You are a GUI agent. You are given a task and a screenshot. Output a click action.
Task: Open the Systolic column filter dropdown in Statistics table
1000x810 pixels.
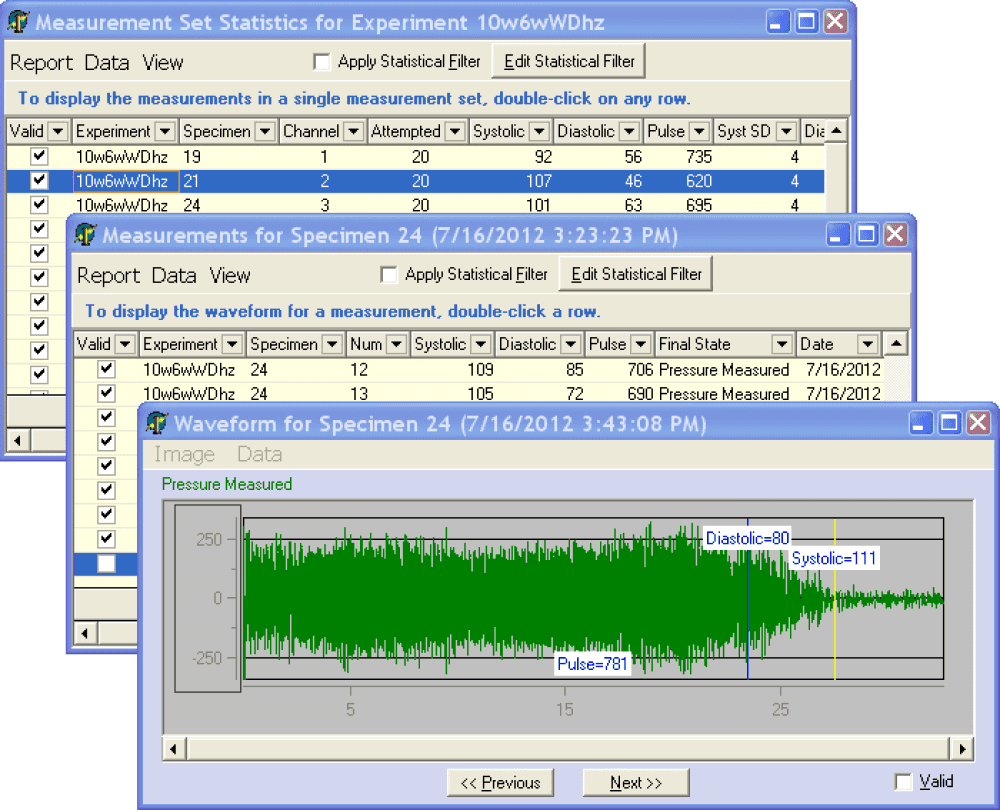coord(540,131)
